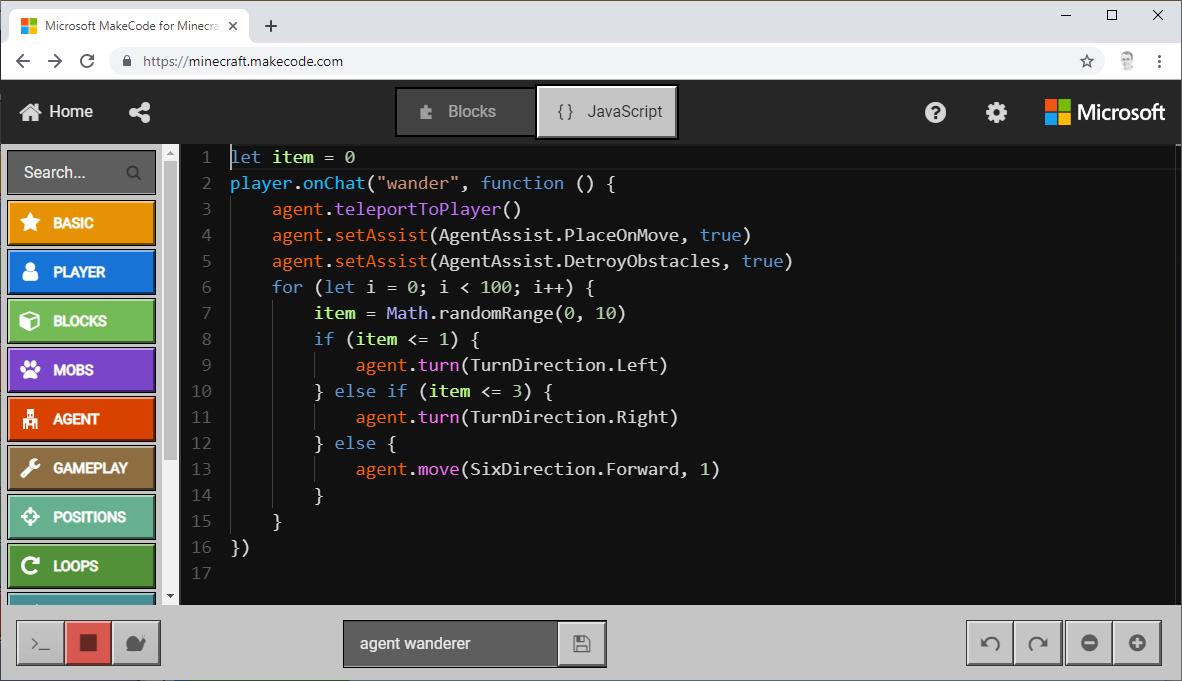Open the share project icon
Screen dimensions: 1182x681
pyautogui.click(x=139, y=112)
